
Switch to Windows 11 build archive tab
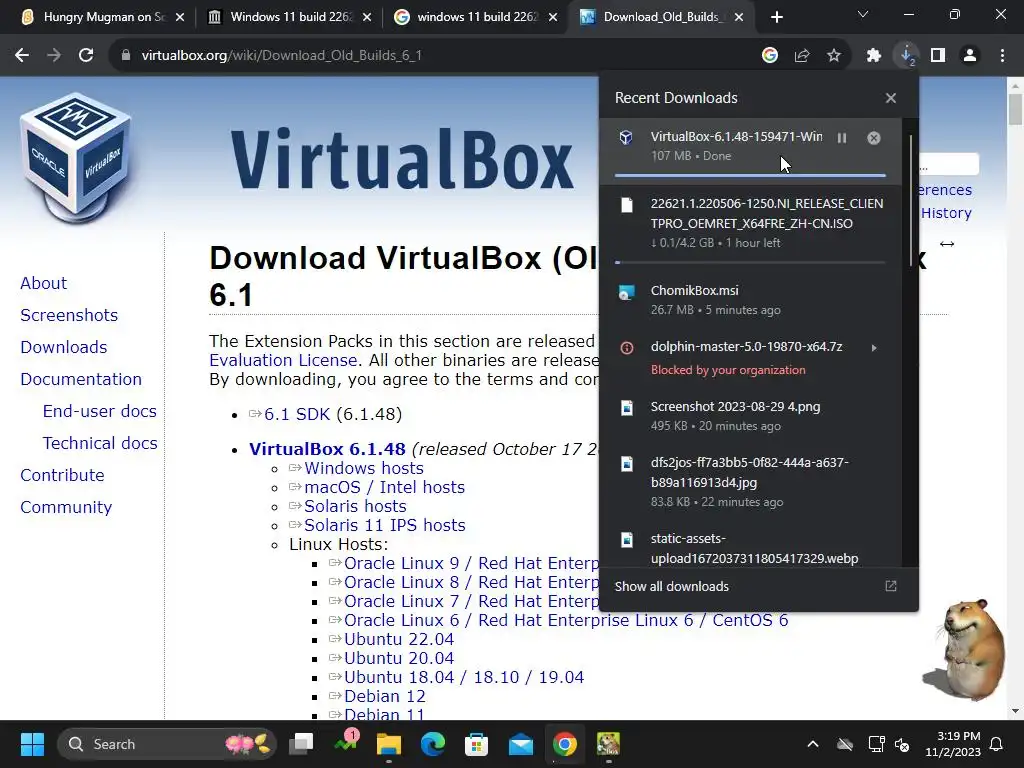[x=290, y=17]
